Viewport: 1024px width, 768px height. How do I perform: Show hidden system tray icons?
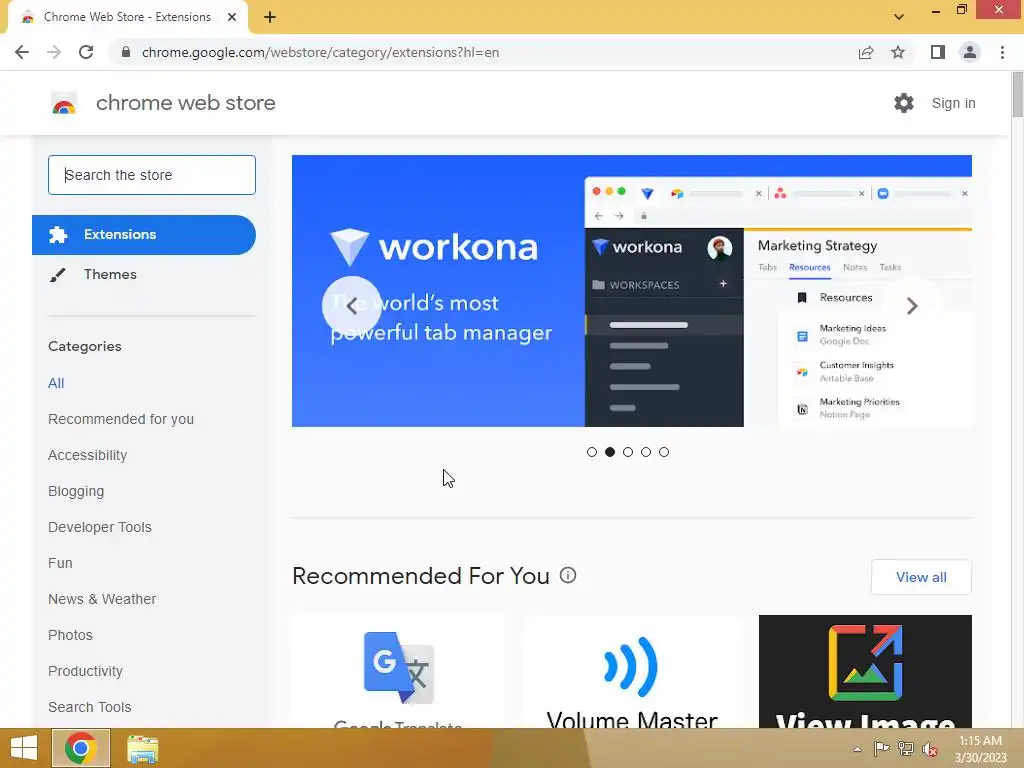point(857,749)
